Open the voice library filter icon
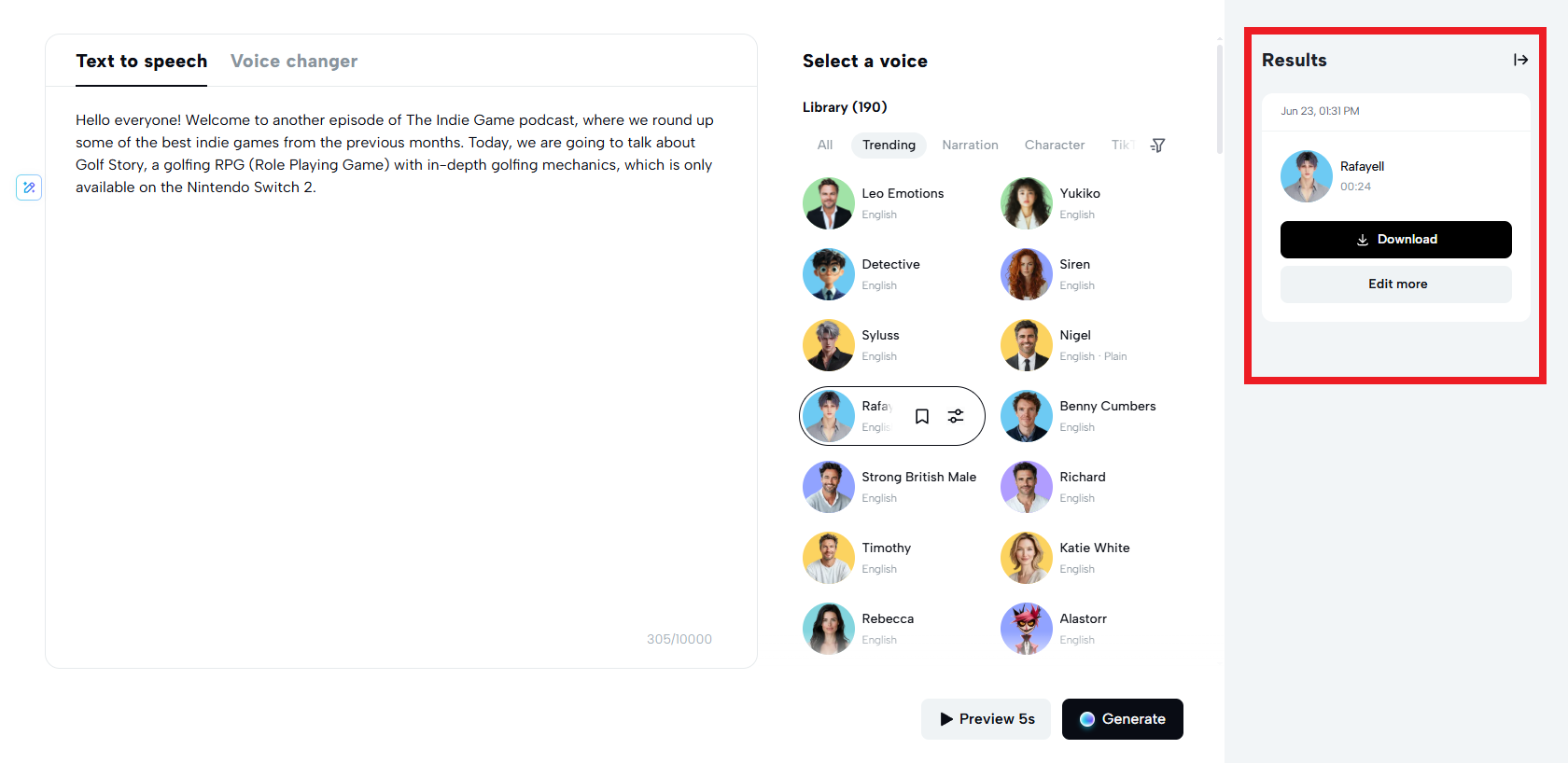This screenshot has width=1568, height=763. click(1157, 146)
